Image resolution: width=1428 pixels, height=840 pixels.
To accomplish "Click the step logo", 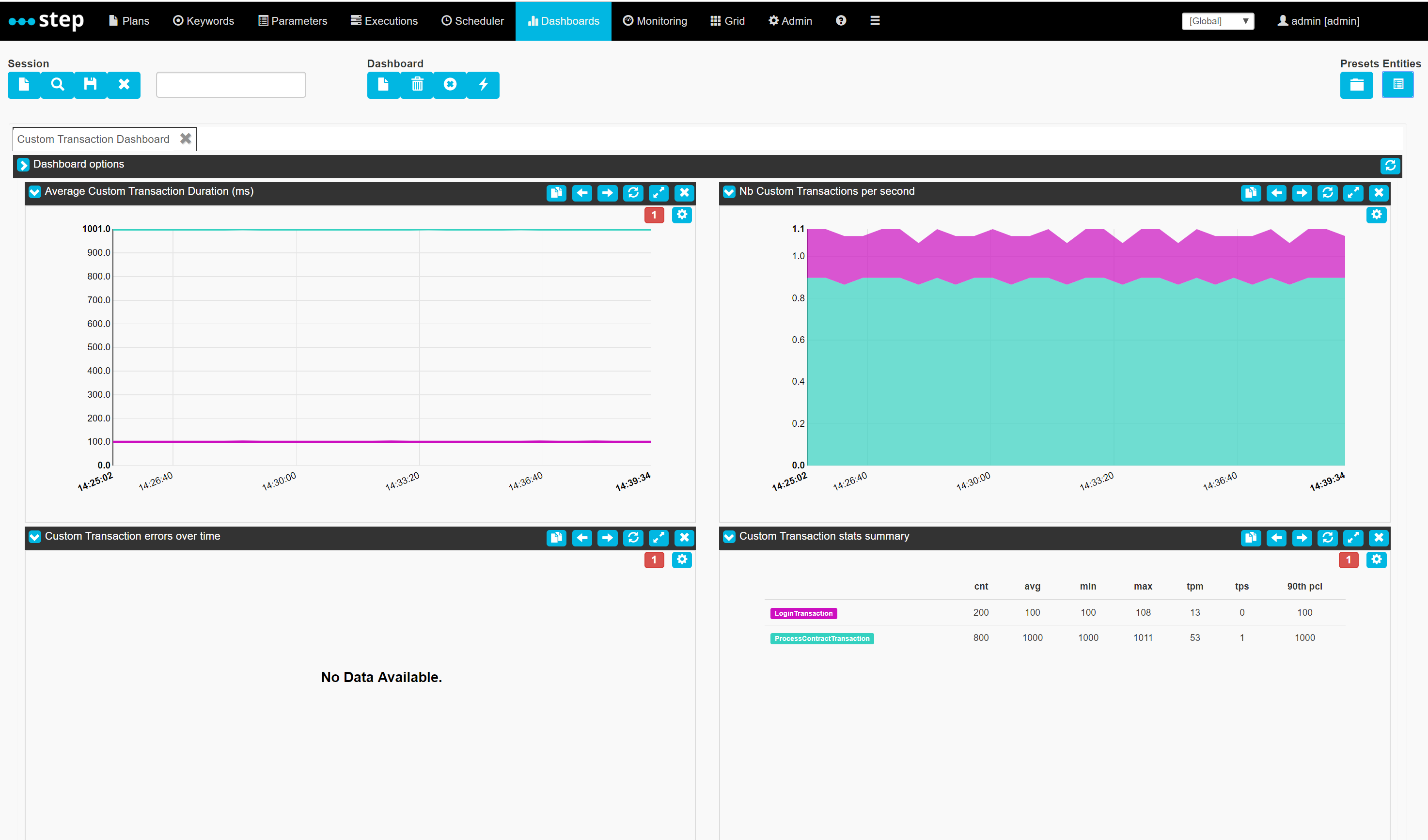I will 47,20.
